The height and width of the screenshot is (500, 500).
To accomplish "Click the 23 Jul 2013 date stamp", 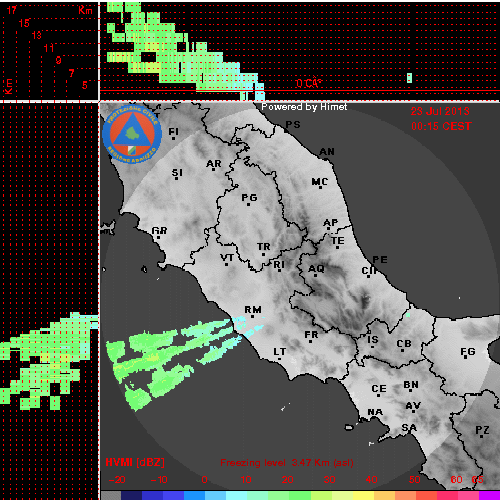I will pos(440,111).
